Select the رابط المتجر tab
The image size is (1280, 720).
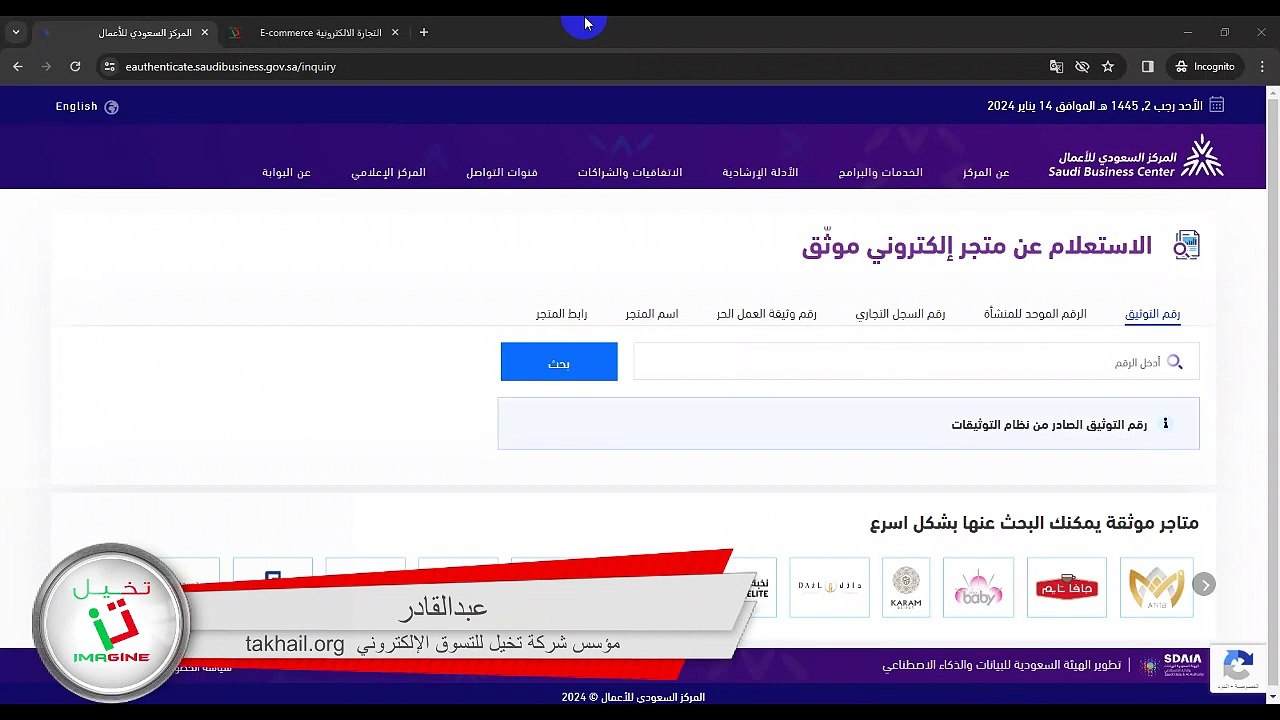pyautogui.click(x=561, y=314)
